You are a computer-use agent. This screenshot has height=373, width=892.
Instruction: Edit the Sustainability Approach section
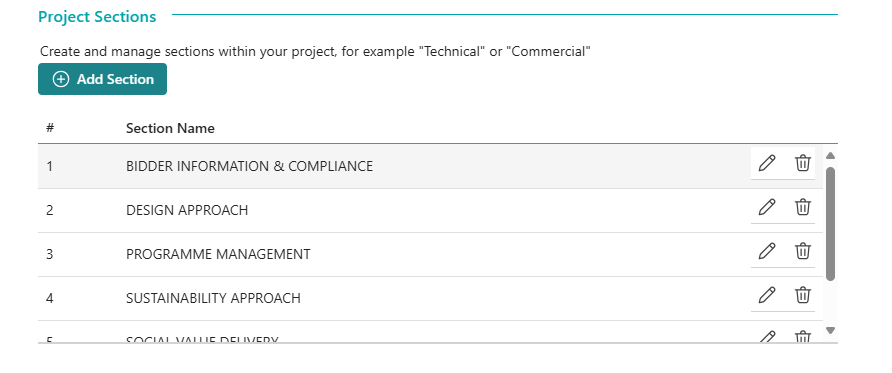click(x=767, y=295)
